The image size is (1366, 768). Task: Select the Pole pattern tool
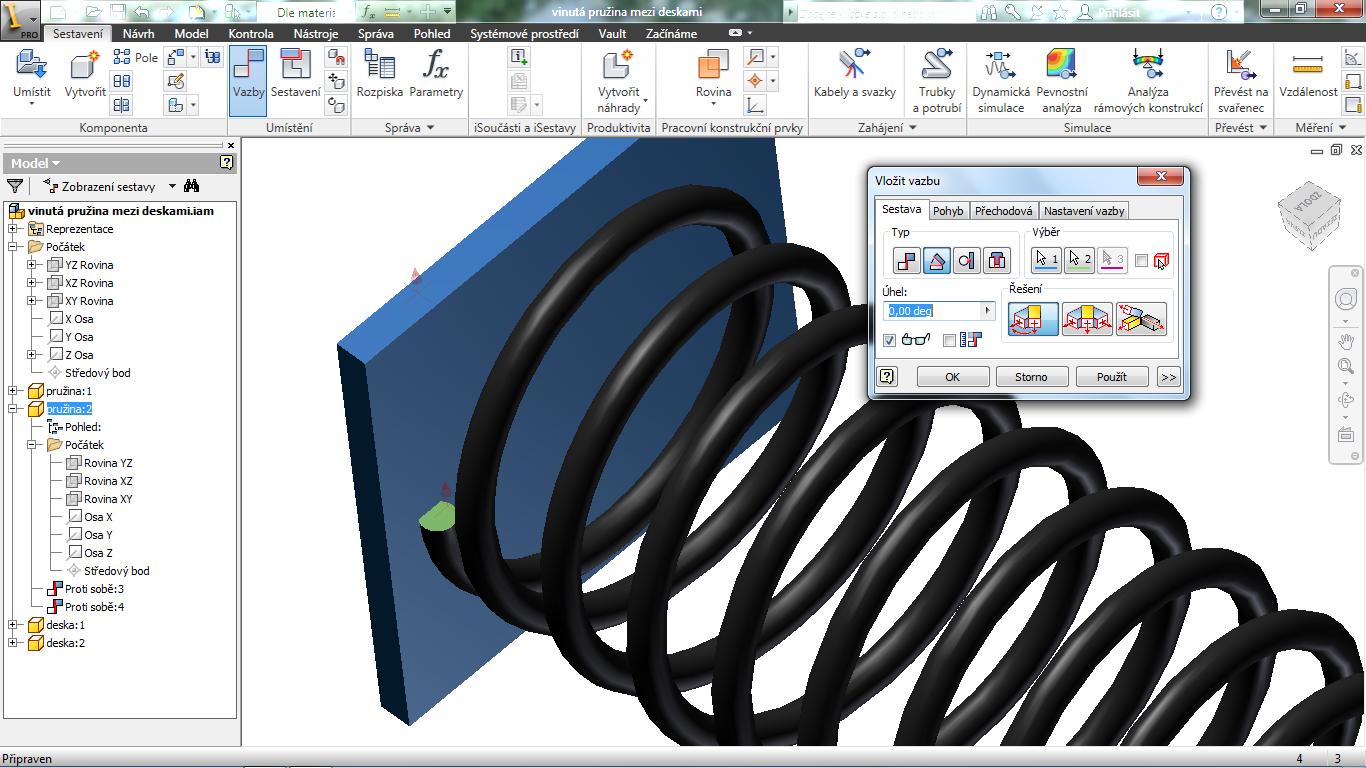(136, 57)
